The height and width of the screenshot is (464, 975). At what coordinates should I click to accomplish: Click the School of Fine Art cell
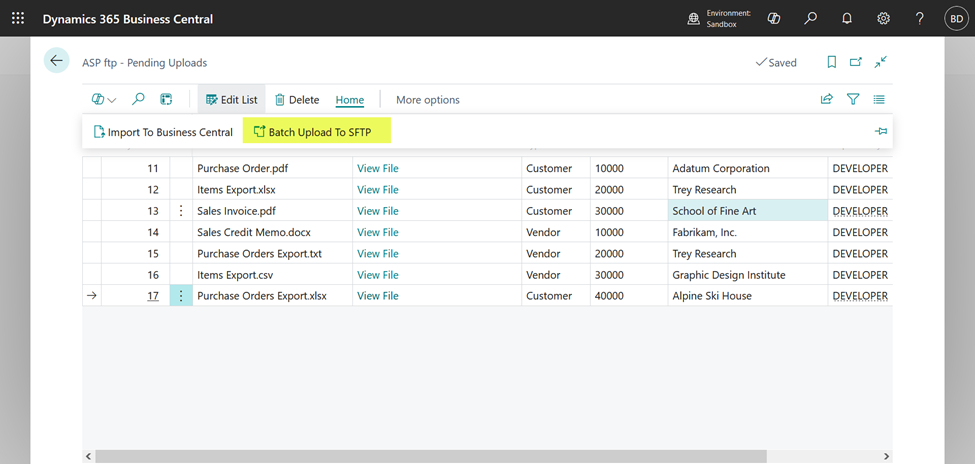tap(747, 211)
